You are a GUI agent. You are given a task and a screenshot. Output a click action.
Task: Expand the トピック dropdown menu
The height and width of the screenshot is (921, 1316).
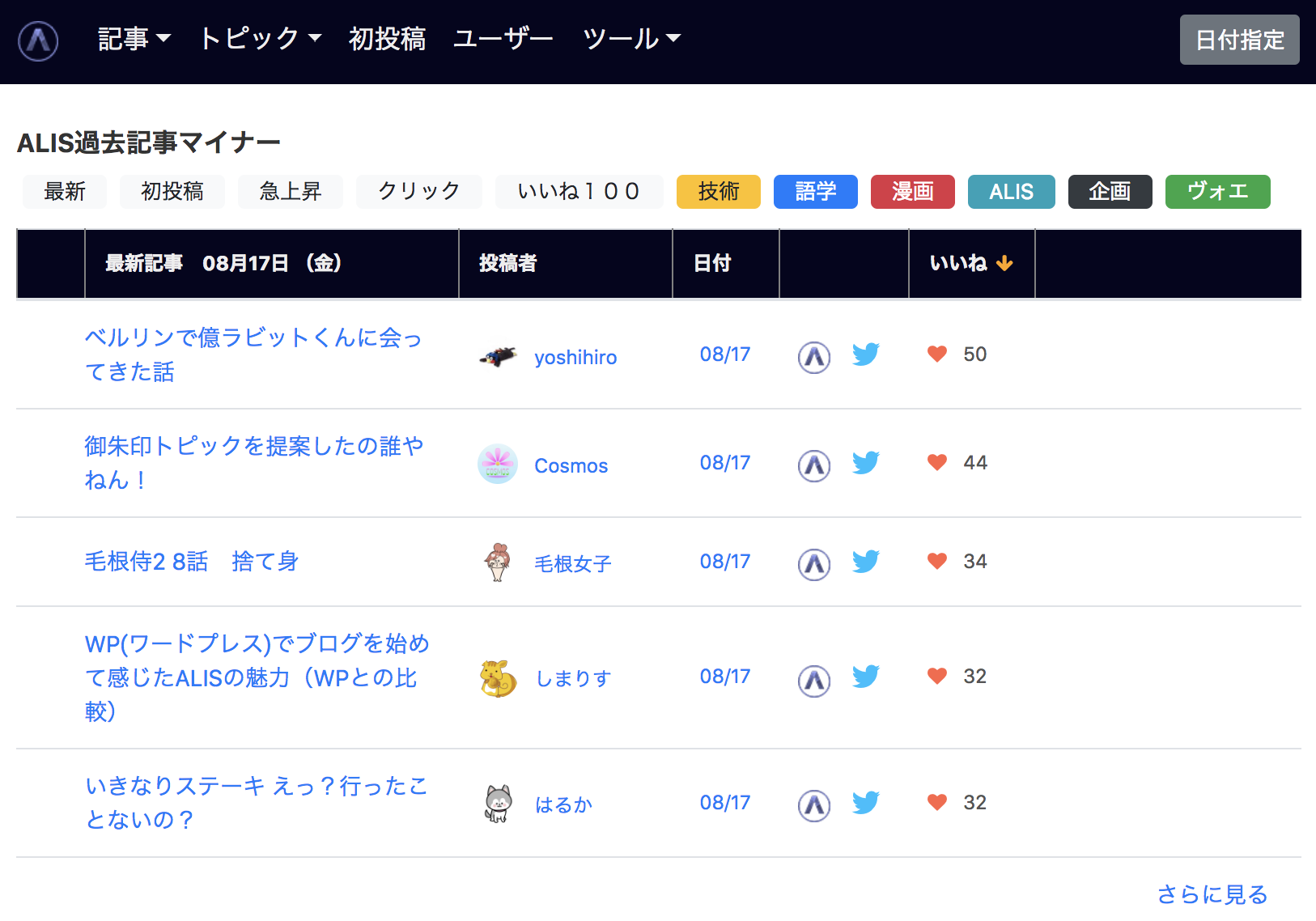click(x=260, y=39)
